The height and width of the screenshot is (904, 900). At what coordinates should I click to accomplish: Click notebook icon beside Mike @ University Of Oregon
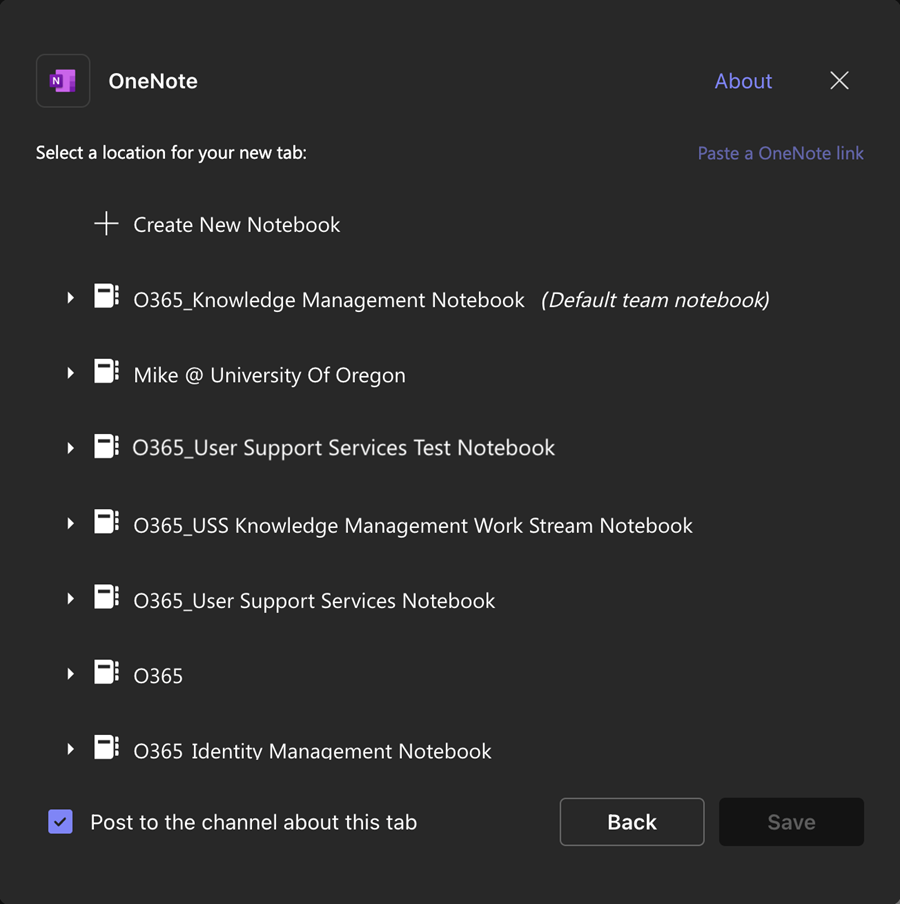pyautogui.click(x=107, y=371)
